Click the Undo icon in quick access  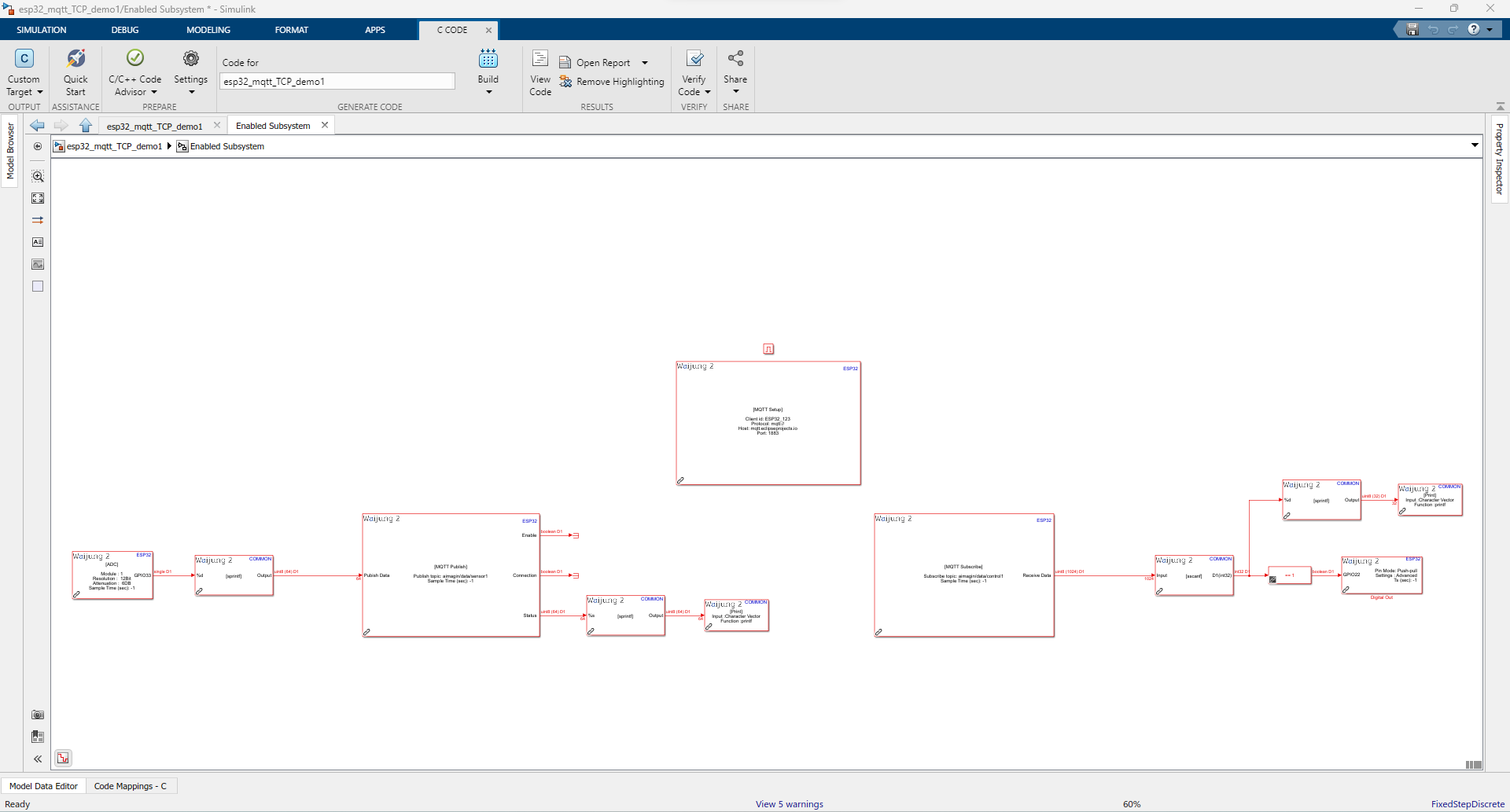pyautogui.click(x=1433, y=30)
